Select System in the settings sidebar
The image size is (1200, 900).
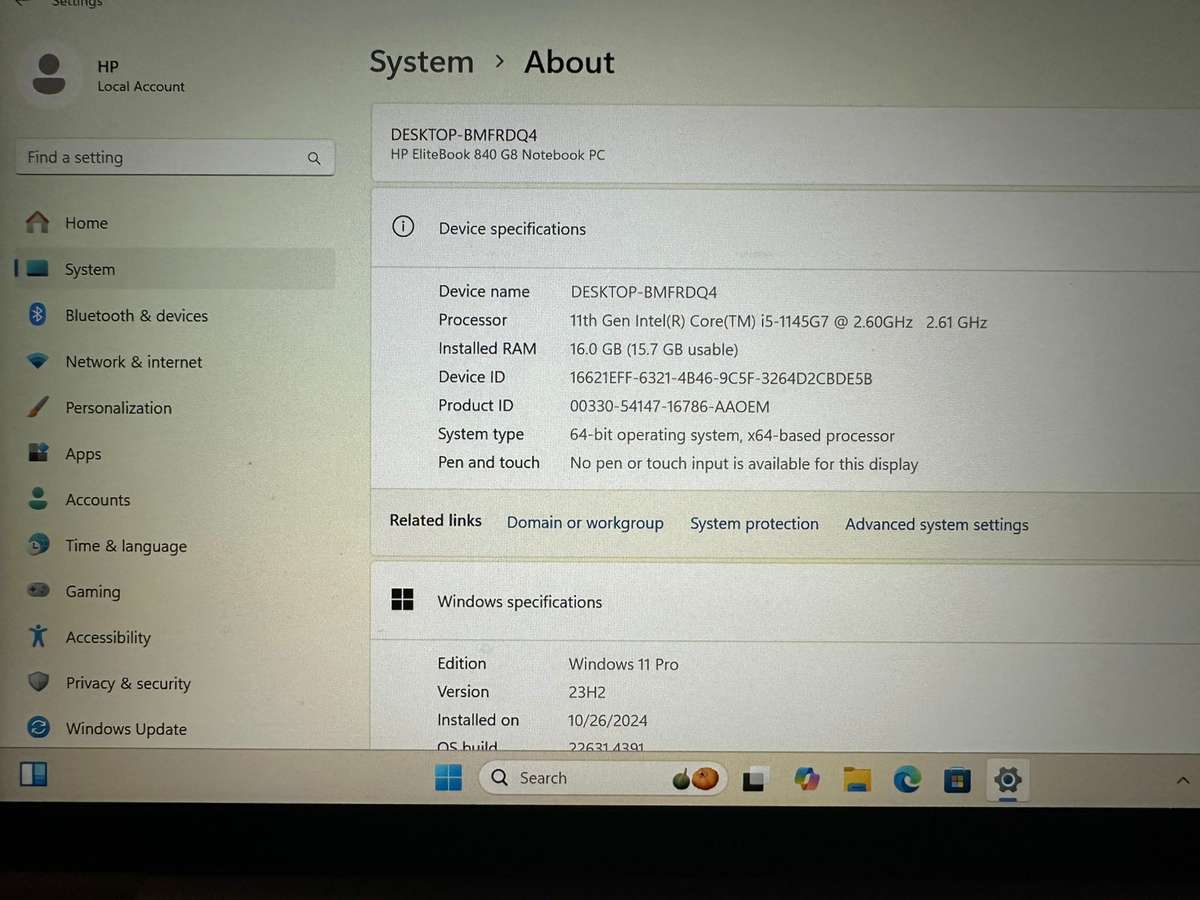tap(90, 269)
